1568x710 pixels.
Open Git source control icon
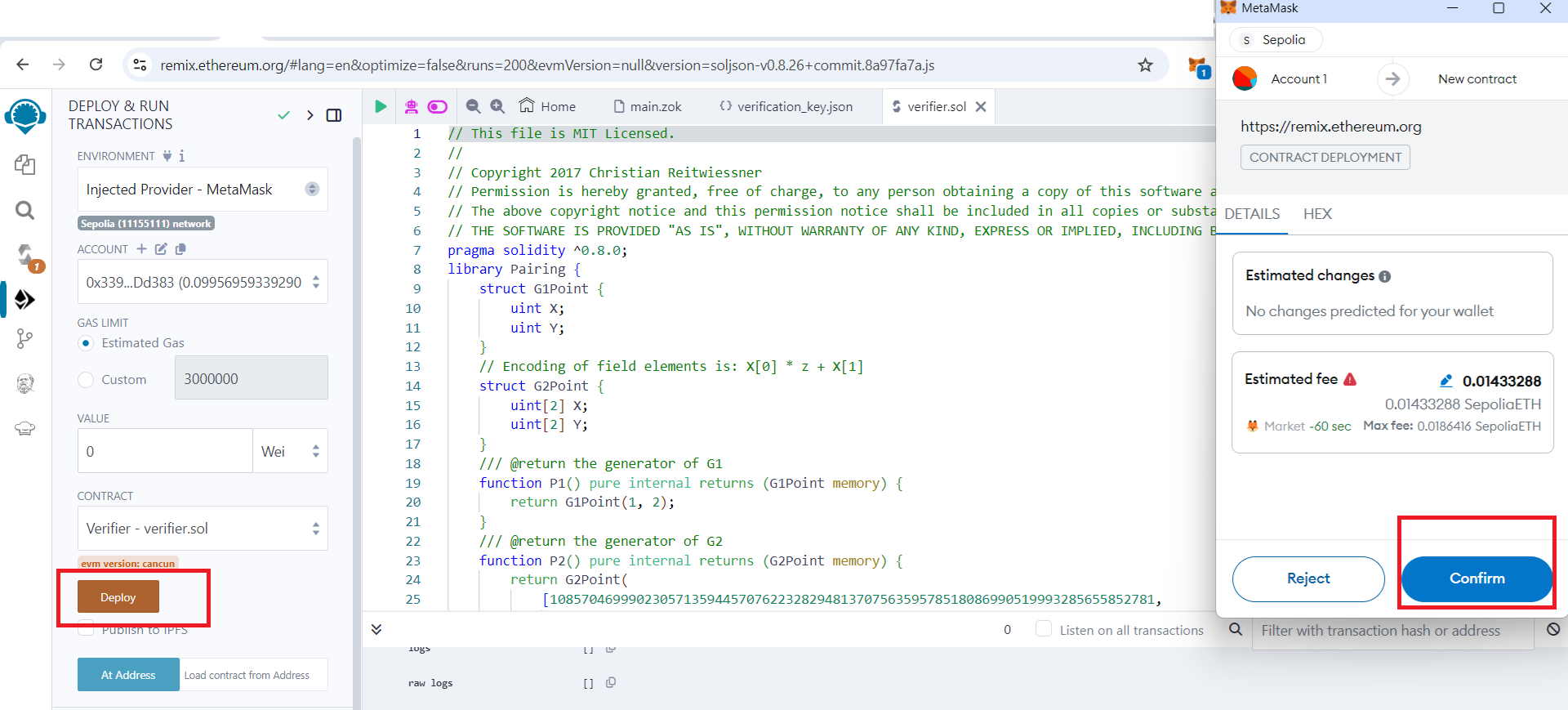(x=24, y=338)
